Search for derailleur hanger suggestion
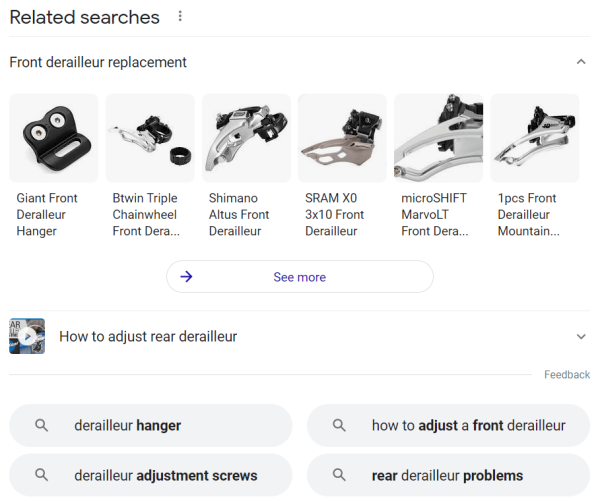 [151, 425]
